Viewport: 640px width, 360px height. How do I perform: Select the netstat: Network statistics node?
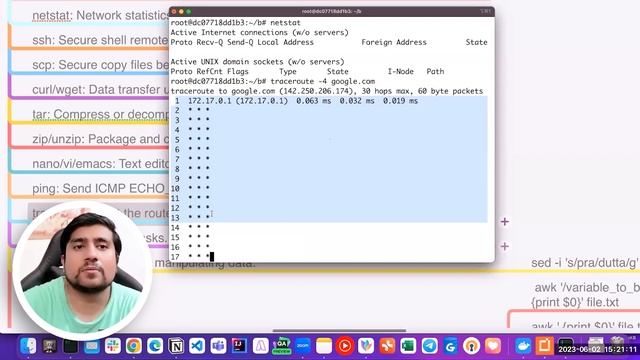click(x=100, y=16)
